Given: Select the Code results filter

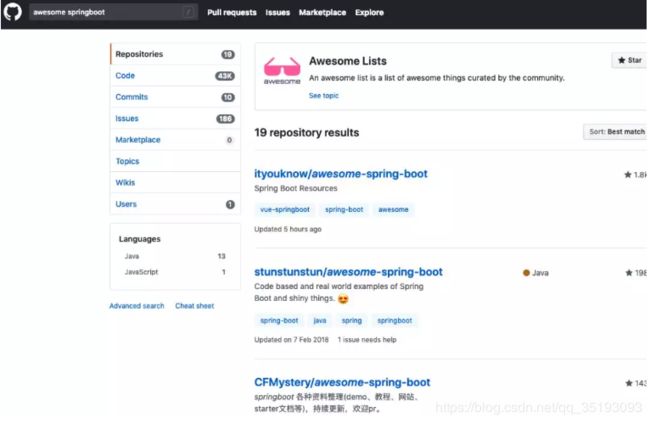Looking at the screenshot, I should tap(175, 75).
